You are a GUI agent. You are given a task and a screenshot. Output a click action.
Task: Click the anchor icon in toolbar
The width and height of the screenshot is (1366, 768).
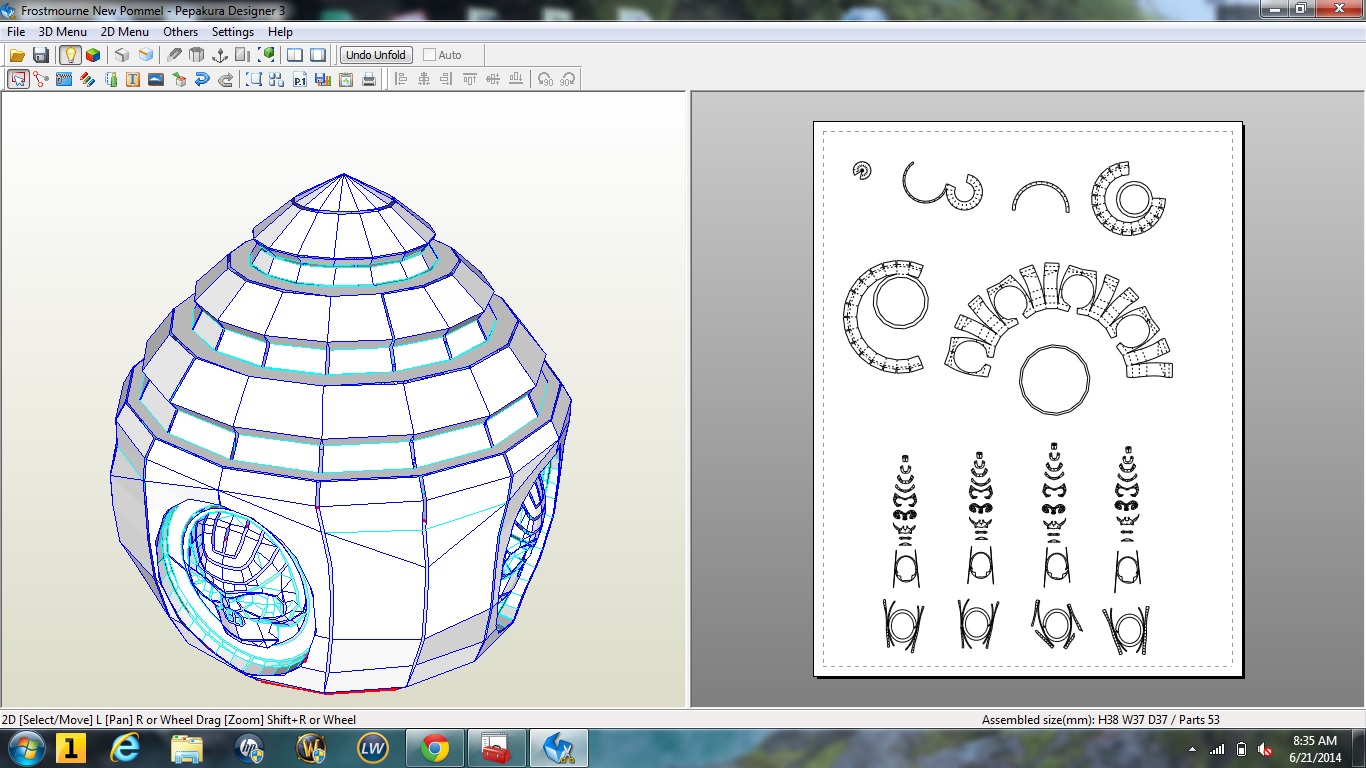coord(220,55)
